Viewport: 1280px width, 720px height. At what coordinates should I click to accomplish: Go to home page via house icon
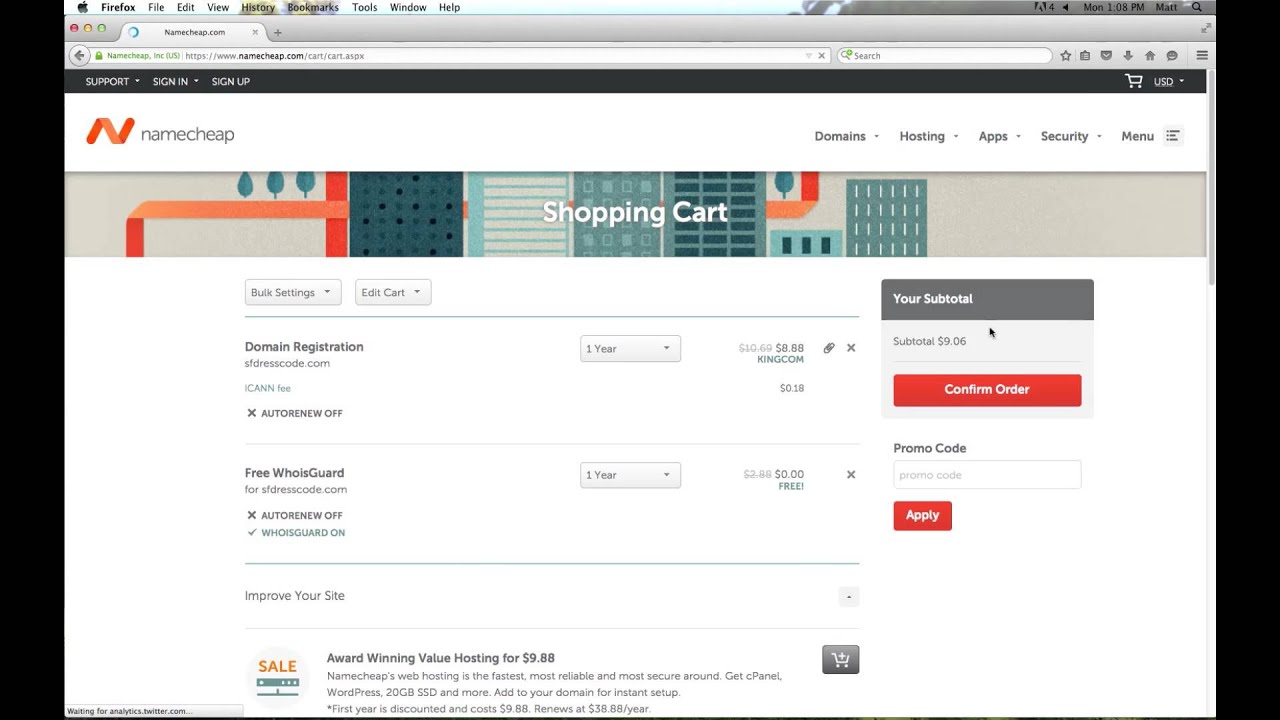pyautogui.click(x=1150, y=56)
